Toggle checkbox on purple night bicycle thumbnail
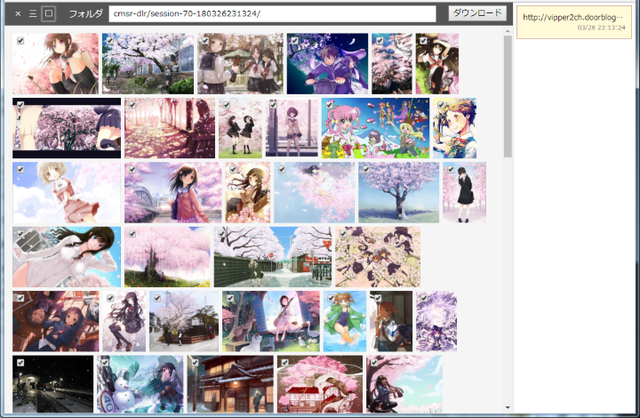 tap(295, 40)
